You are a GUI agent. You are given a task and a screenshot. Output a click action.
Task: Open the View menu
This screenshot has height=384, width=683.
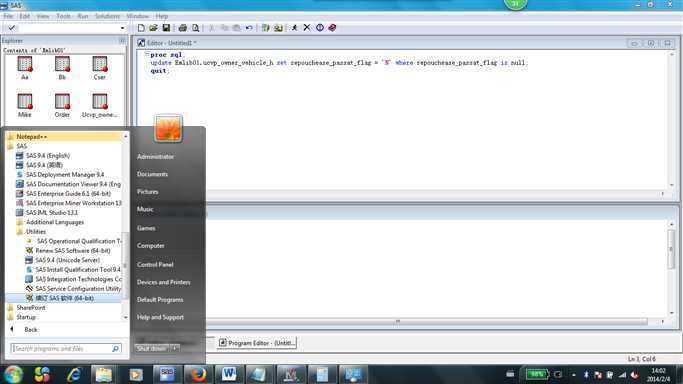[43, 16]
